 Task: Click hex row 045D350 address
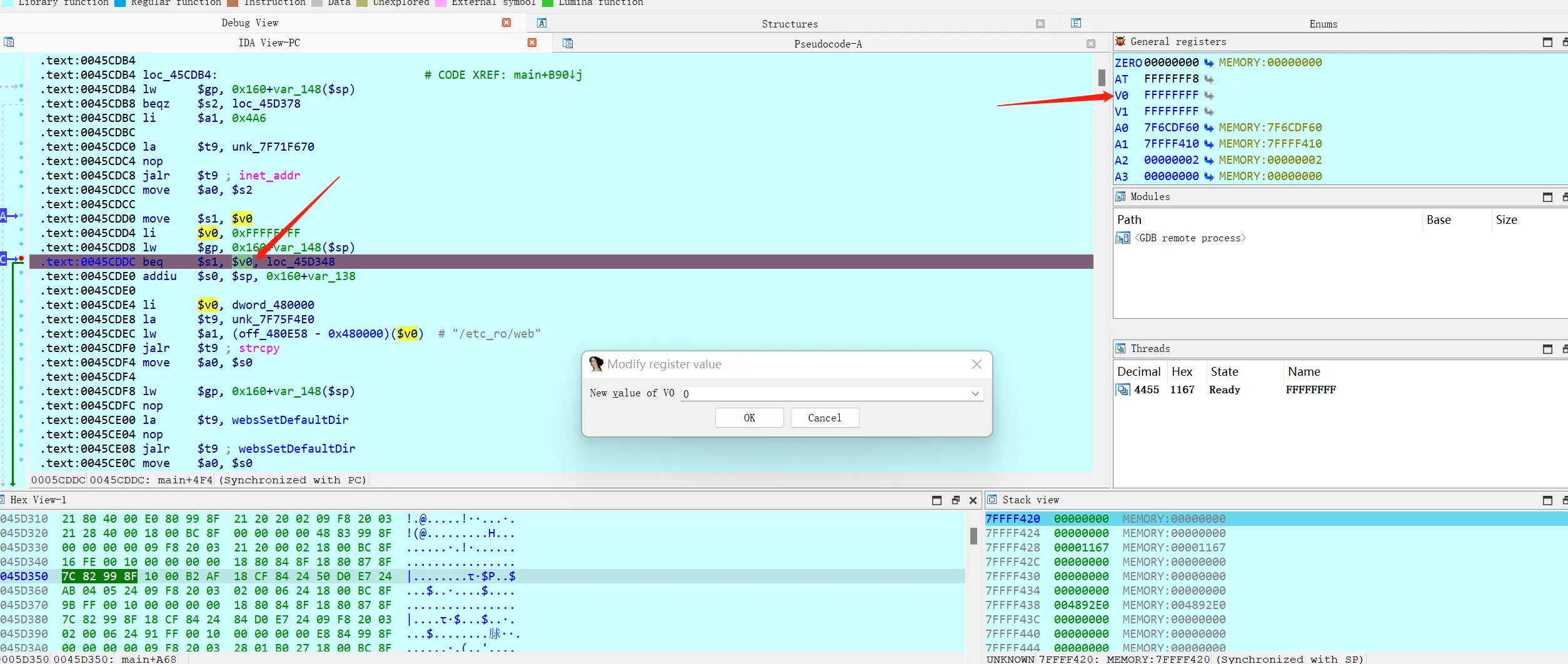(x=24, y=576)
